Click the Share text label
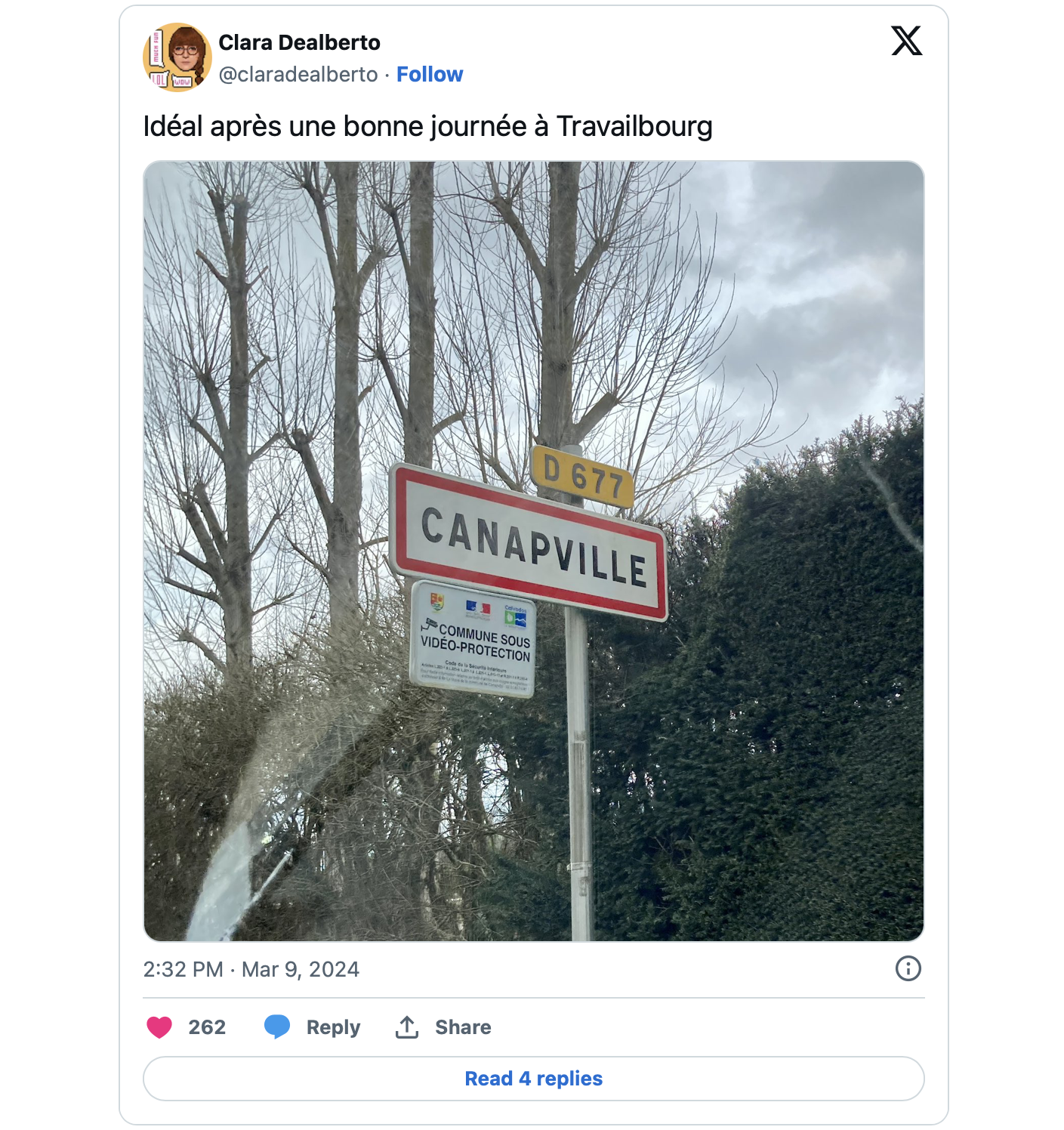The height and width of the screenshot is (1130, 1064). (x=463, y=1027)
